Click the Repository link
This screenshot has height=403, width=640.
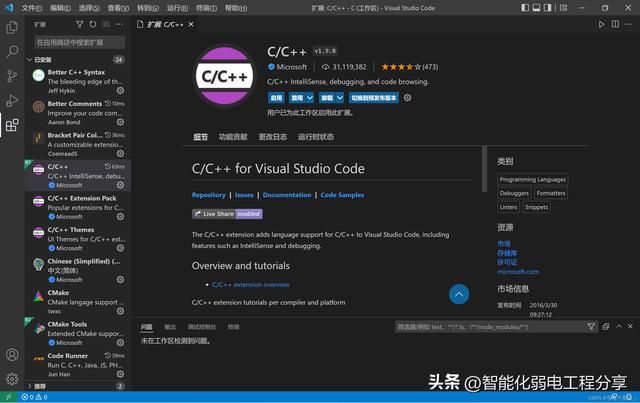(x=208, y=195)
